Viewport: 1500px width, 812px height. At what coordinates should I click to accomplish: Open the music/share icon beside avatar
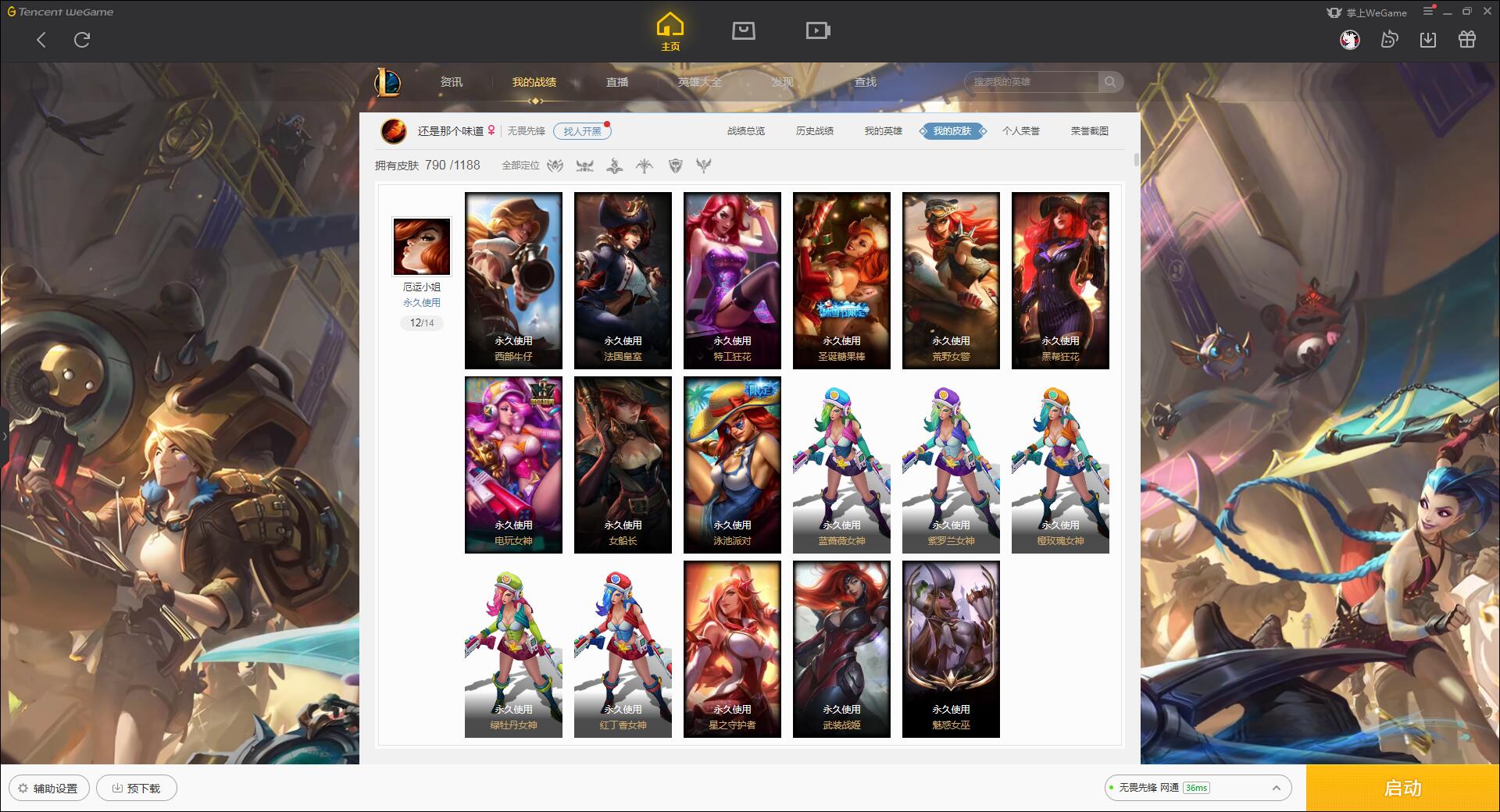click(1389, 39)
